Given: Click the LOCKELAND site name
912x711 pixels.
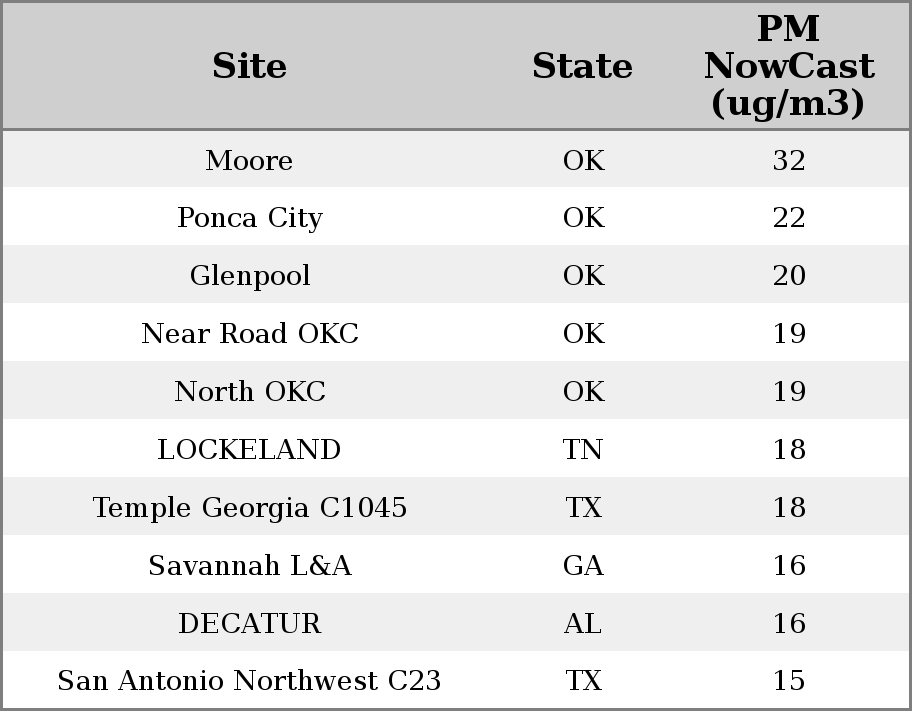Looking at the screenshot, I should coord(249,449).
